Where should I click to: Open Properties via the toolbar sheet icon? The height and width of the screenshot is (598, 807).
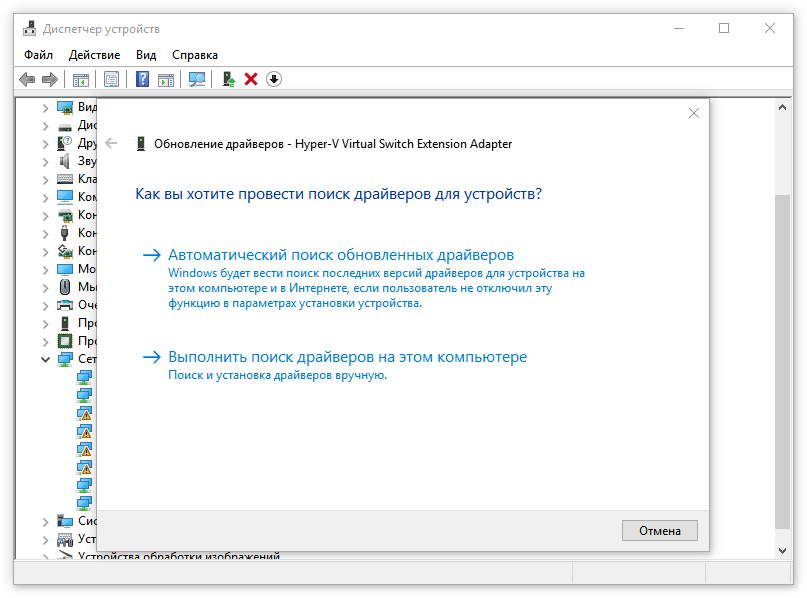(111, 79)
